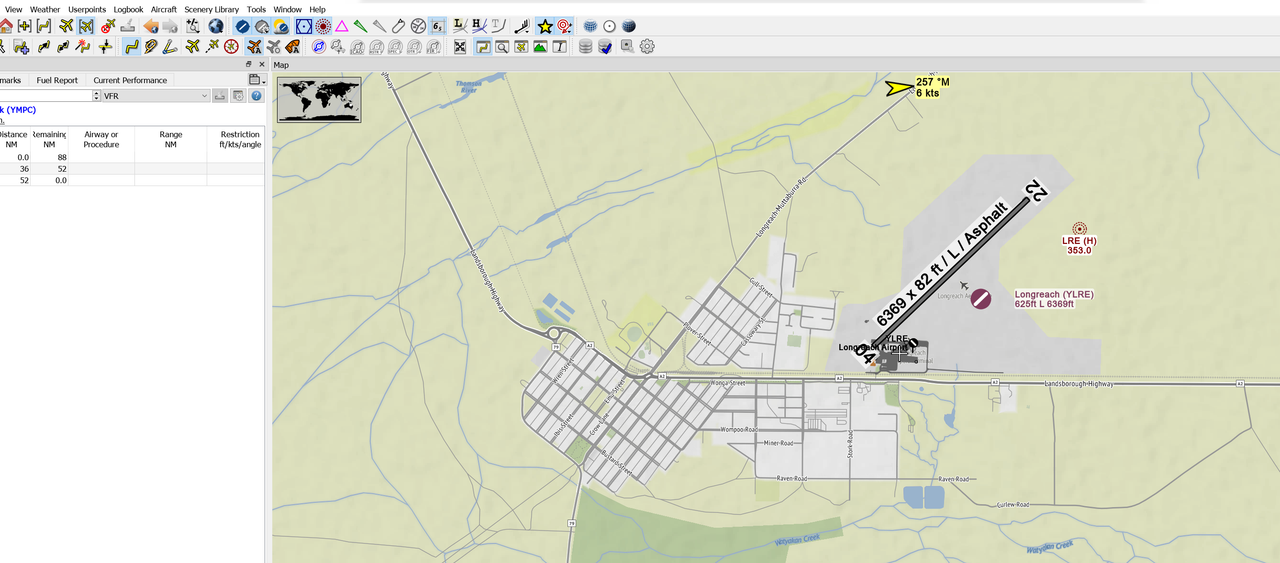
Task: Toggle NDB stations red dotted circle icon
Action: click(322, 26)
